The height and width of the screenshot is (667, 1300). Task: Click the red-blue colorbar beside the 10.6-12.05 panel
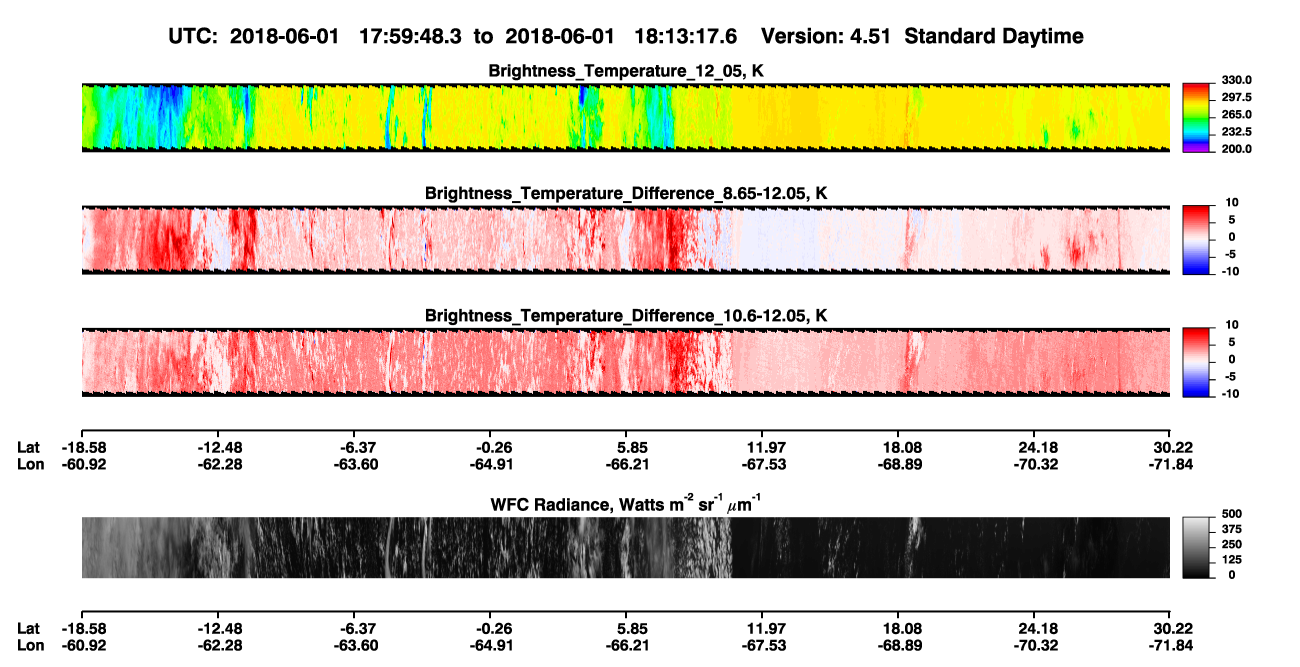(x=1196, y=362)
